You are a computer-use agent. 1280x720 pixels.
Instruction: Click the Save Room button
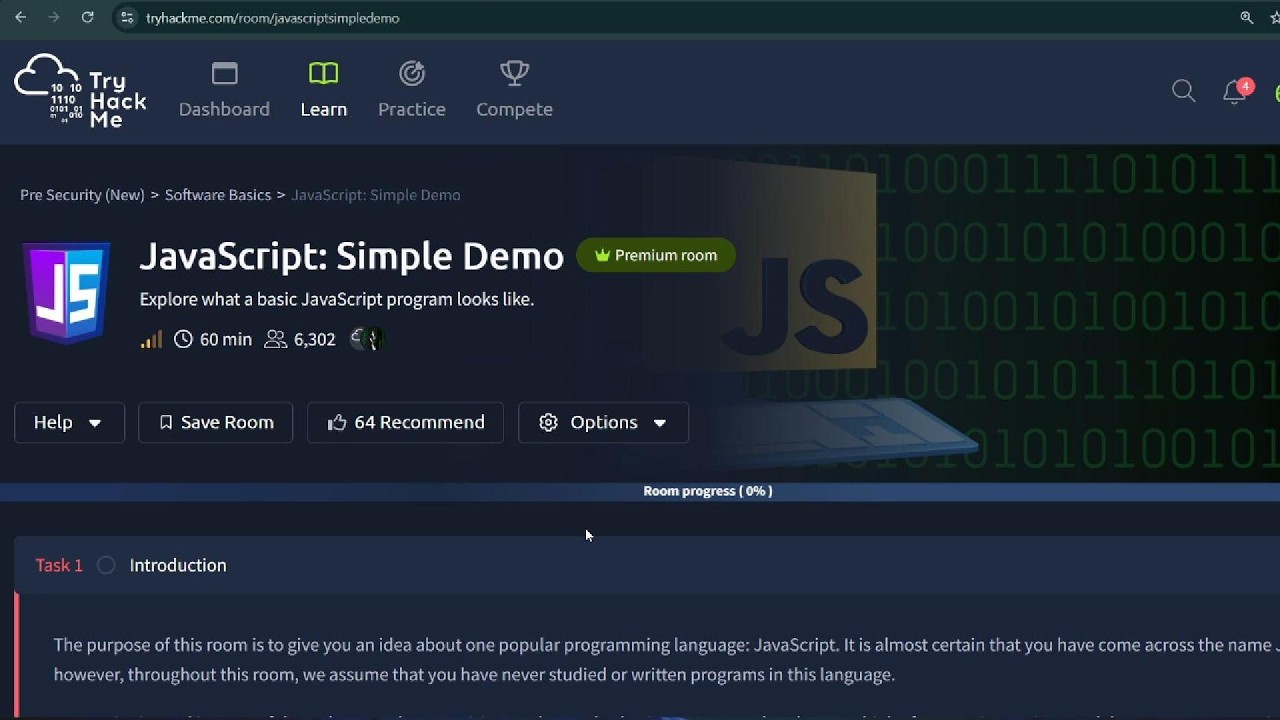tap(215, 423)
